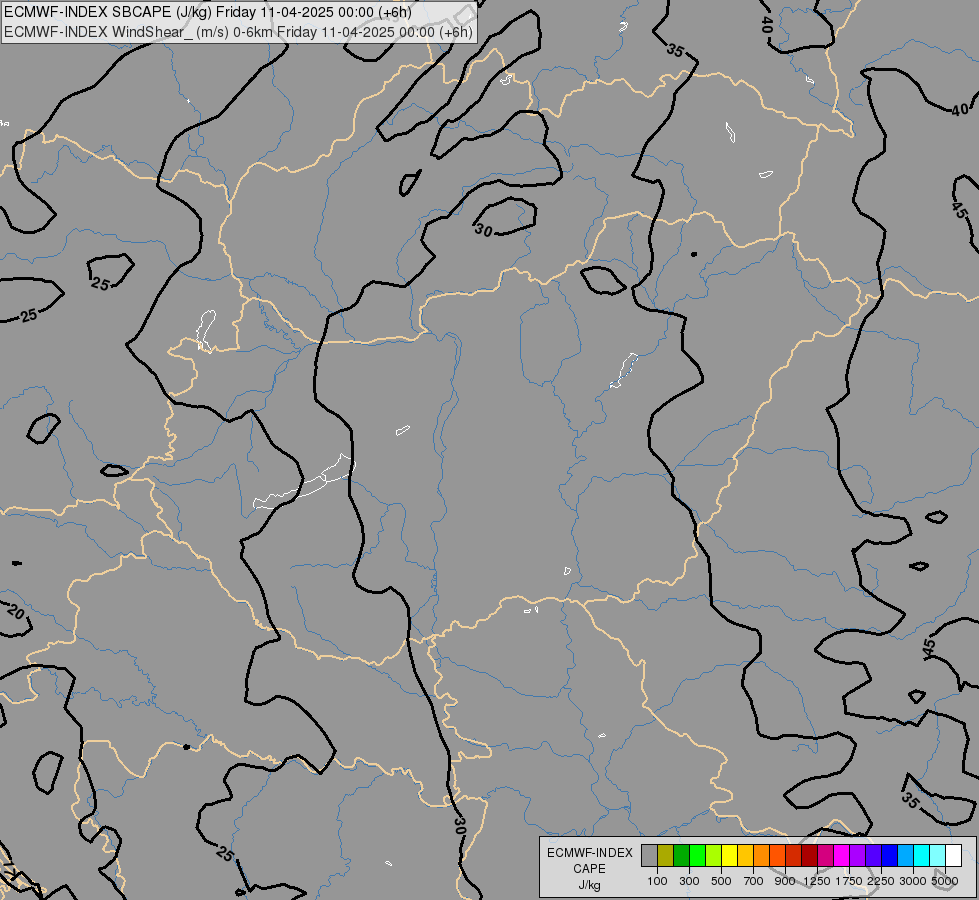
Task: Click the legend value 100
Action: coord(657,881)
